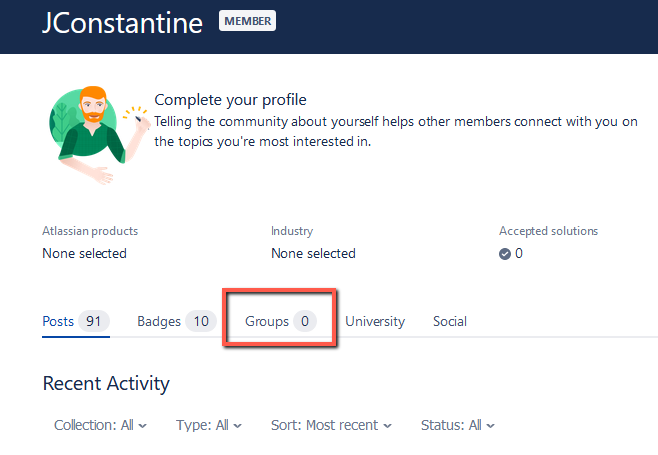The height and width of the screenshot is (455, 658).
Task: Expand the Type: All filter
Action: (x=209, y=425)
